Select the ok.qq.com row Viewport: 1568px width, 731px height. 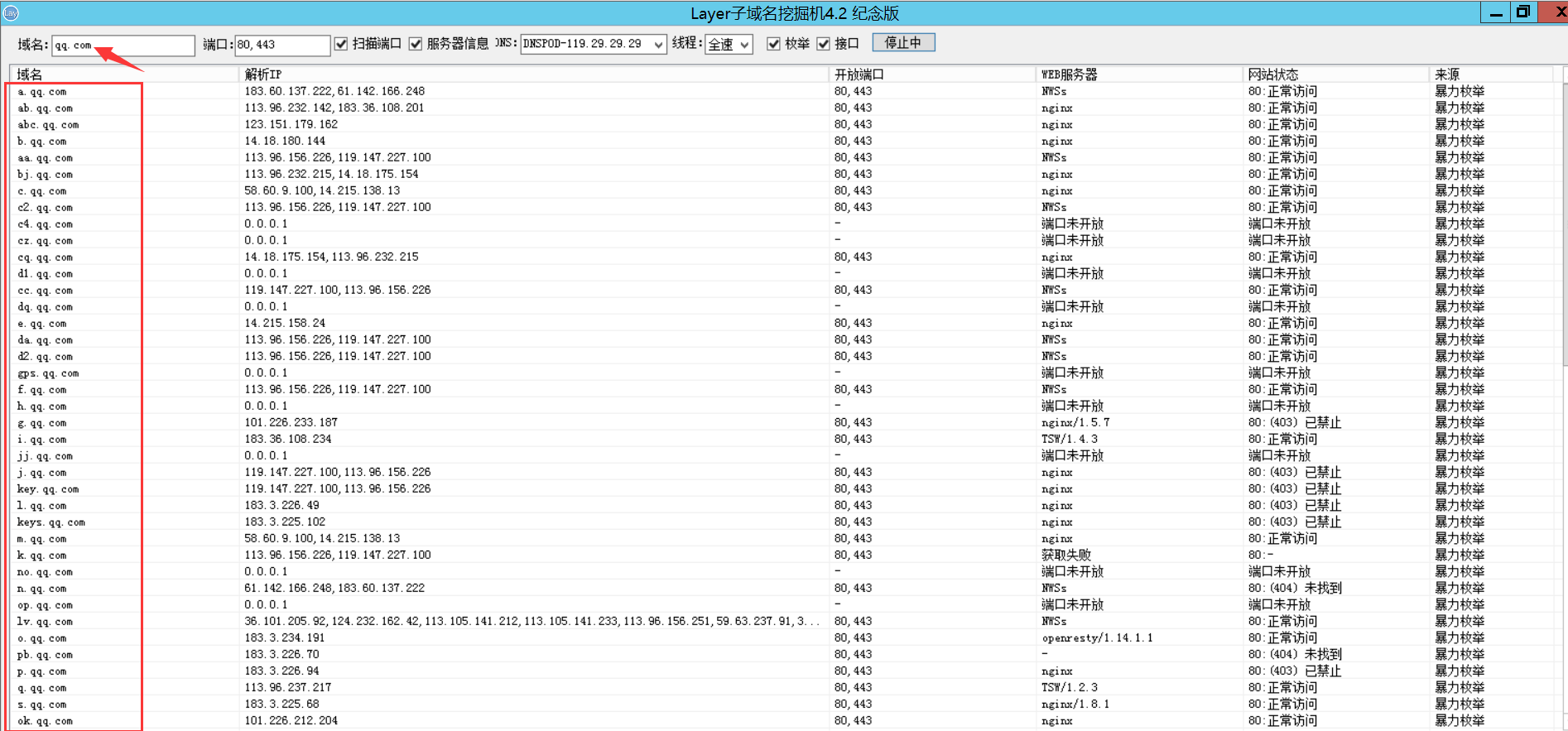pyautogui.click(x=782, y=720)
